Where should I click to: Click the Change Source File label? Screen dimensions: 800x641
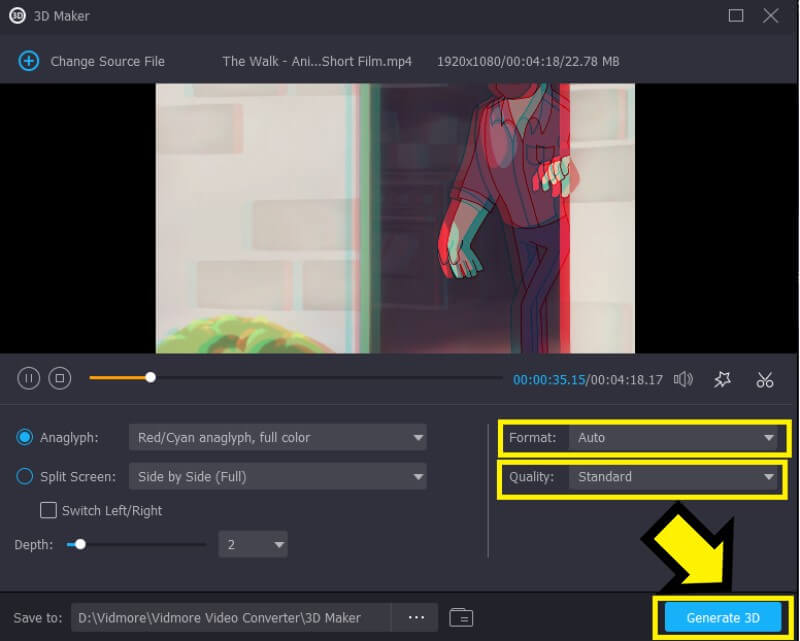[107, 61]
